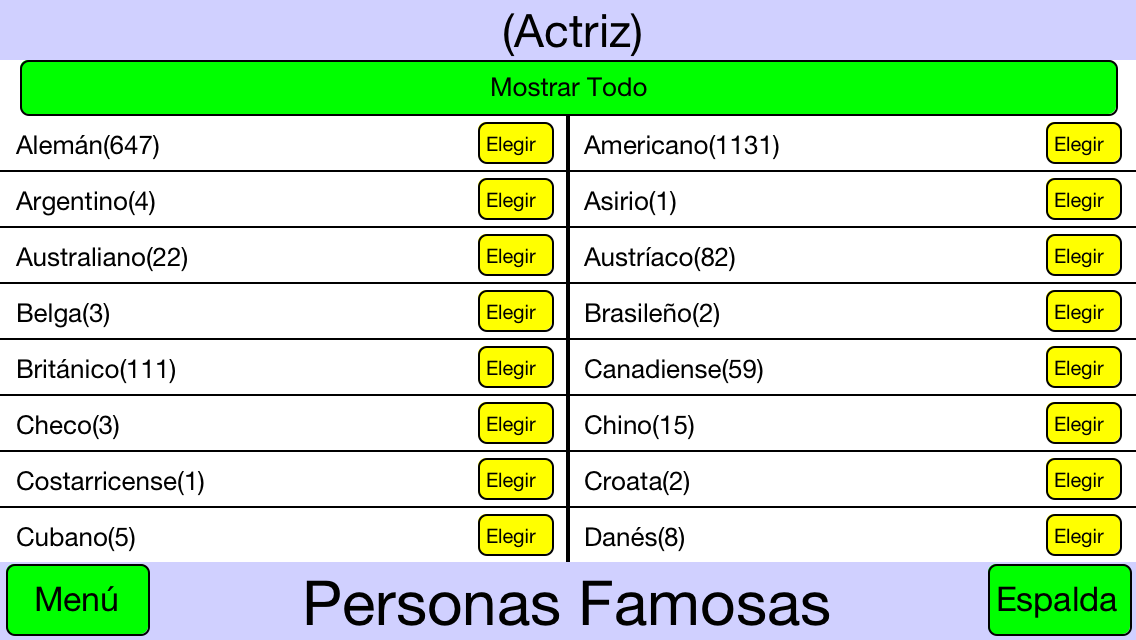1136x640 pixels.
Task: Open the Menú button
Action: [x=78, y=600]
